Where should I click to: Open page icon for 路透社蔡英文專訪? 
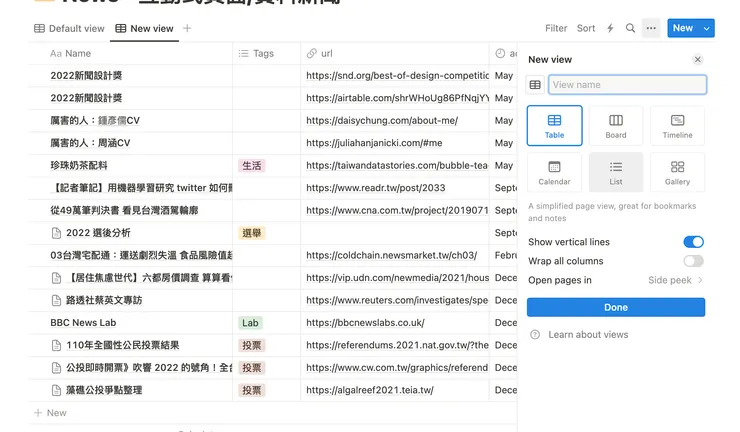(x=56, y=300)
